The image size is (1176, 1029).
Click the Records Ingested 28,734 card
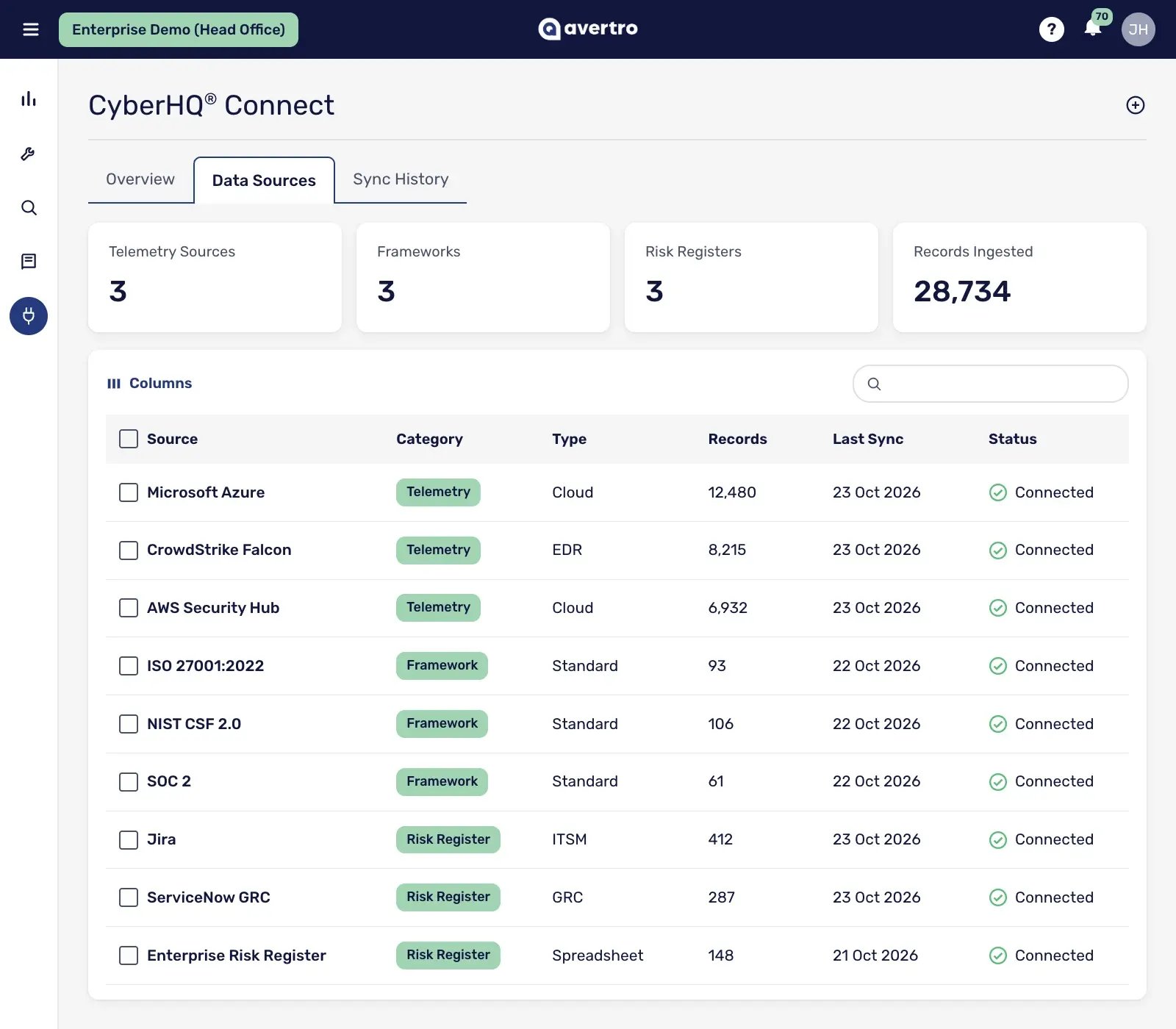[1019, 278]
